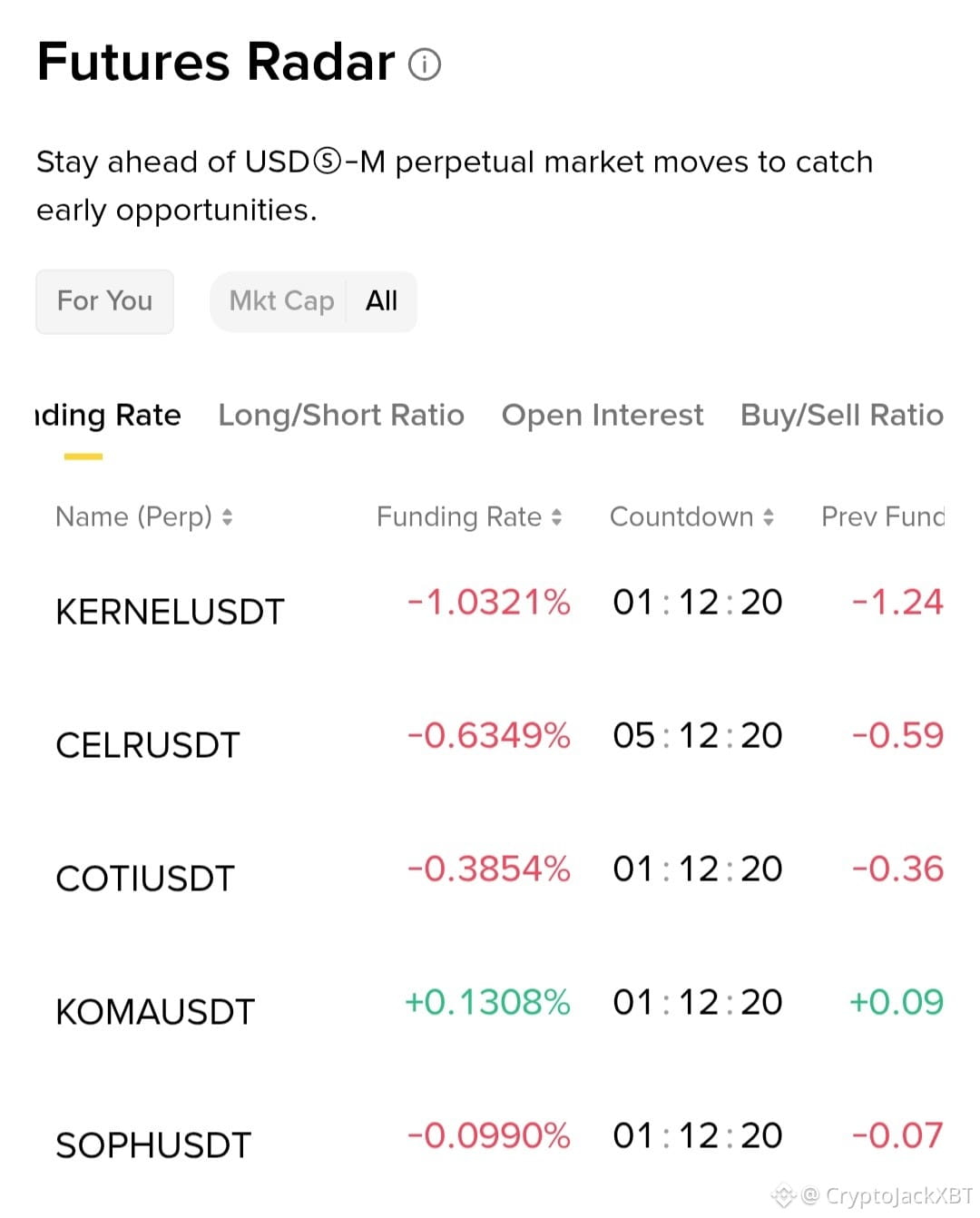Click CELRUSDT countdown 05:12:20
The width and height of the screenshot is (980, 1218).
698,735
